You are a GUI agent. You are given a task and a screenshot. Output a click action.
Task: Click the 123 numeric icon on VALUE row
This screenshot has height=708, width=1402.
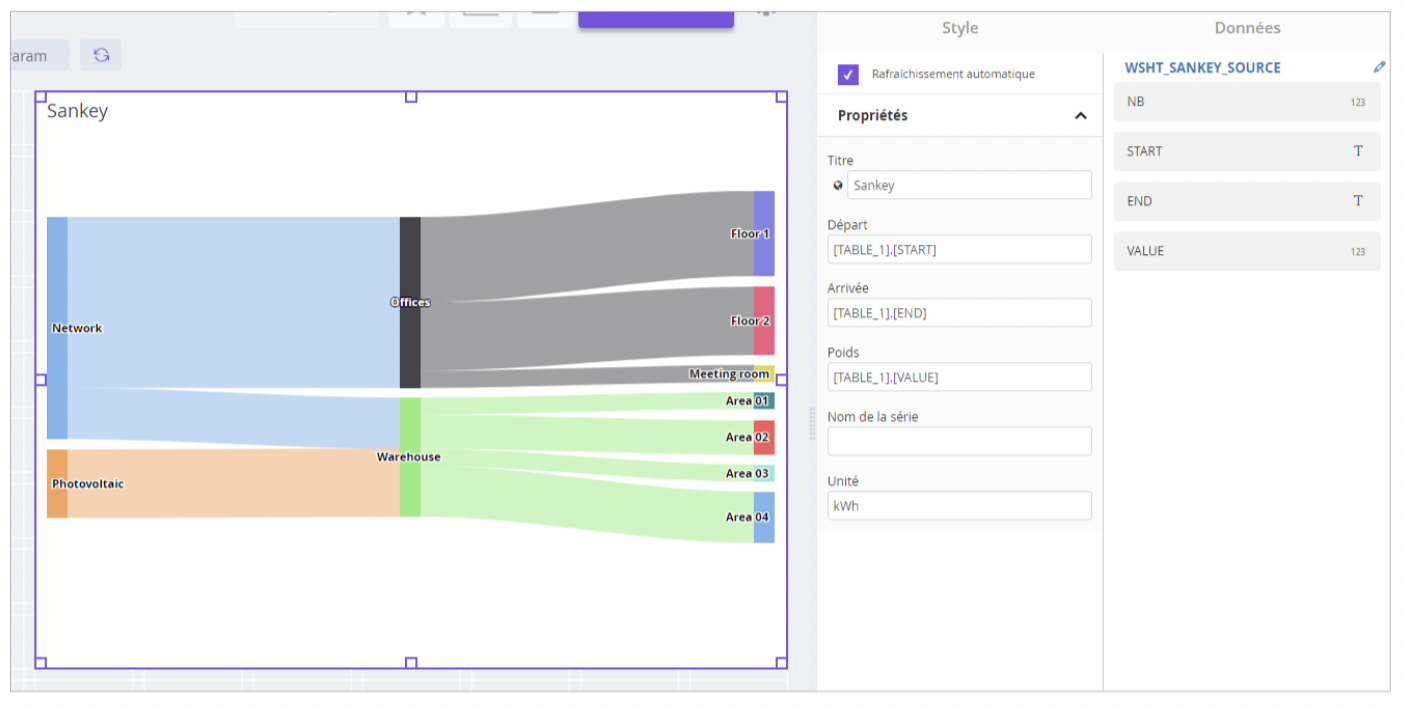click(x=1357, y=251)
